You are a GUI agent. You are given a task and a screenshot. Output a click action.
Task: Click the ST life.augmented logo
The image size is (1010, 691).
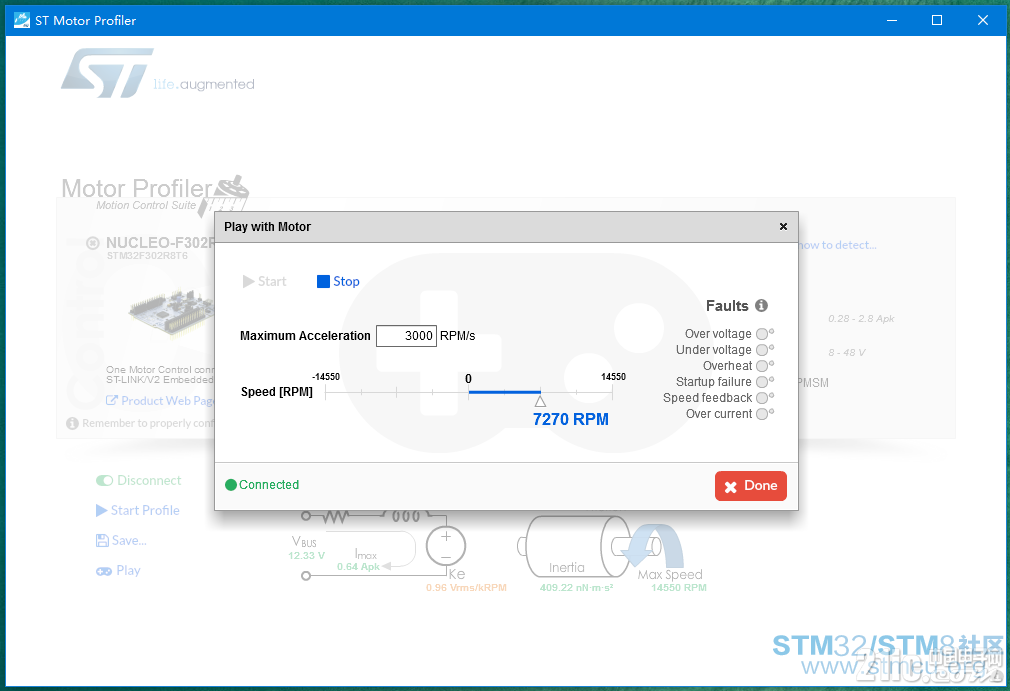click(x=158, y=73)
